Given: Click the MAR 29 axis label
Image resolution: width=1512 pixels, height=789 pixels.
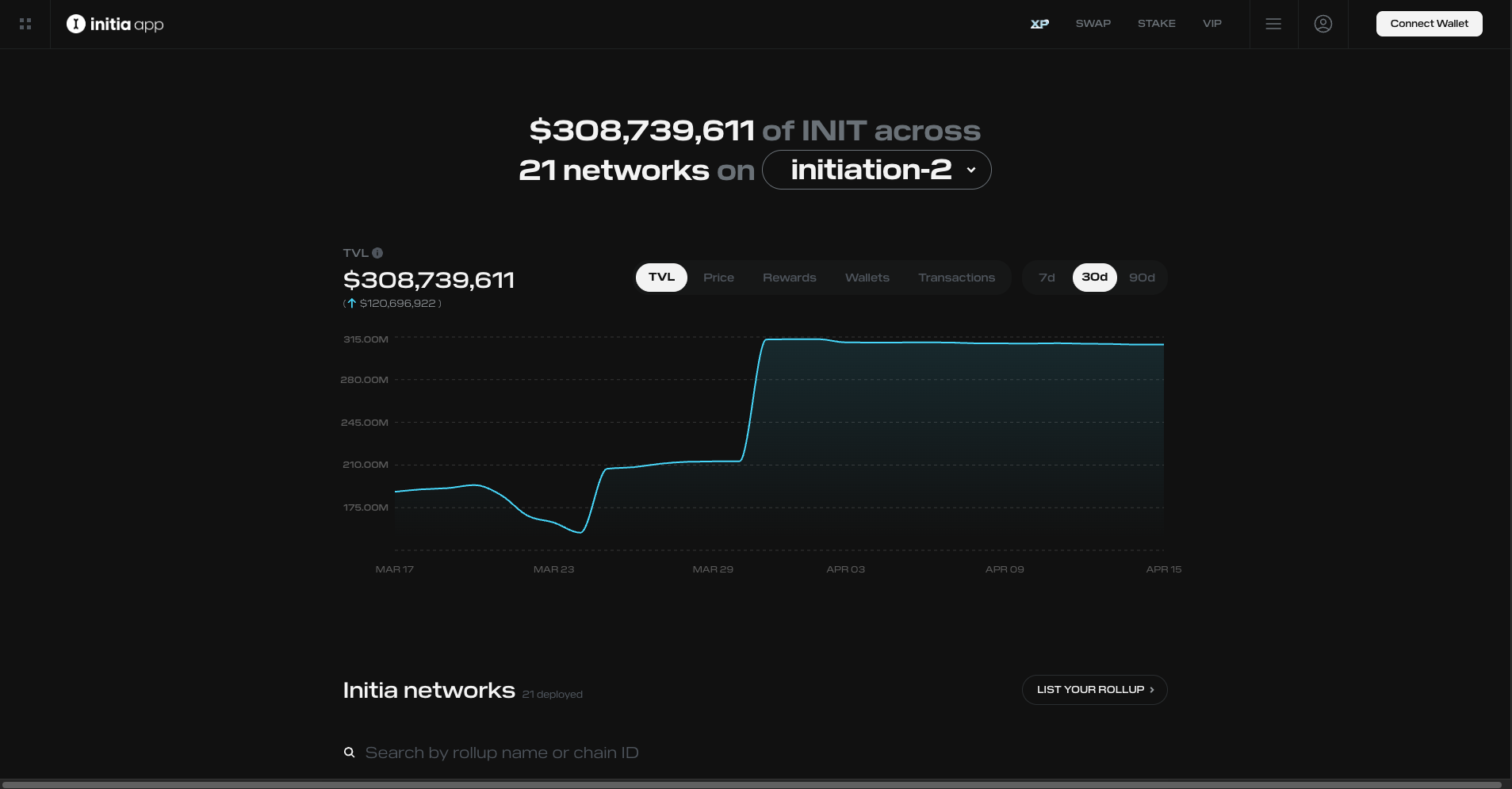Looking at the screenshot, I should (713, 569).
